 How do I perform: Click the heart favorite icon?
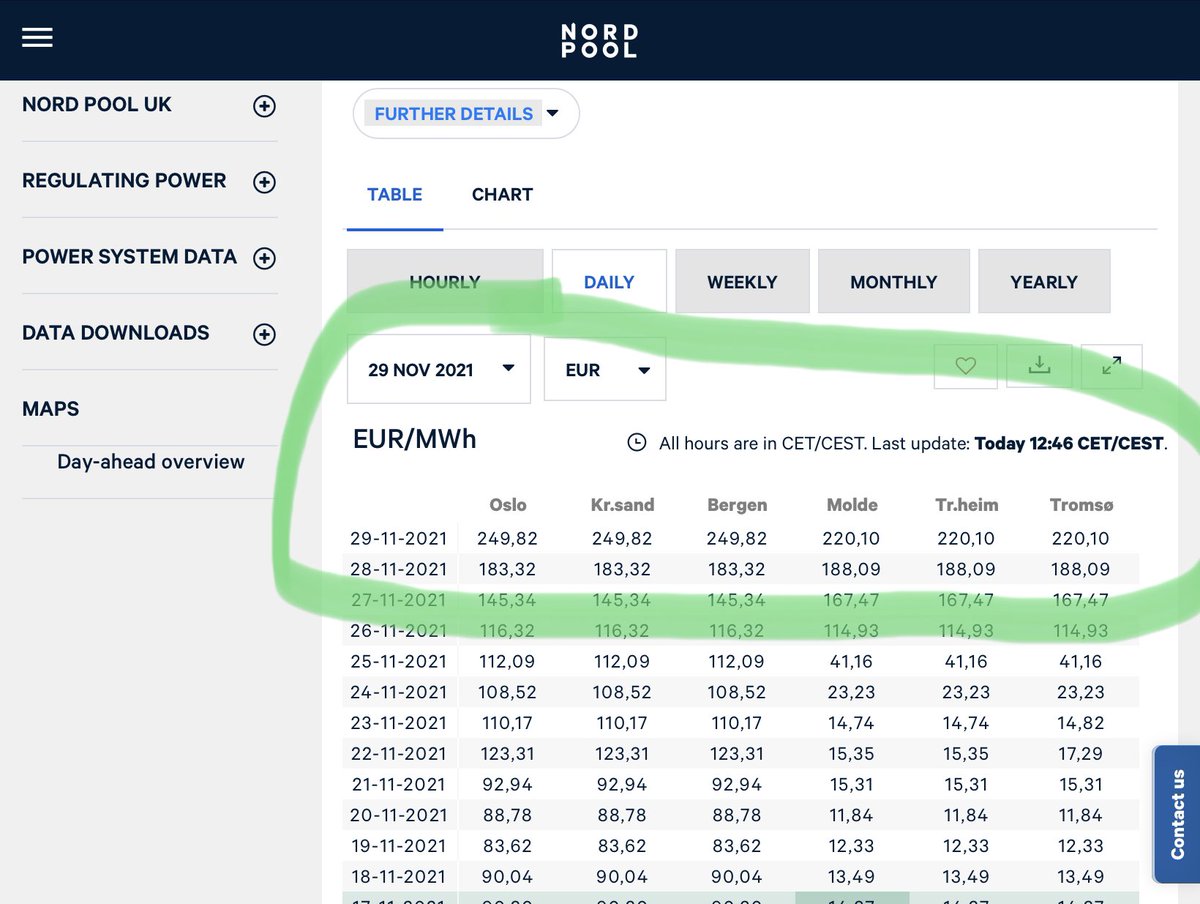(965, 366)
